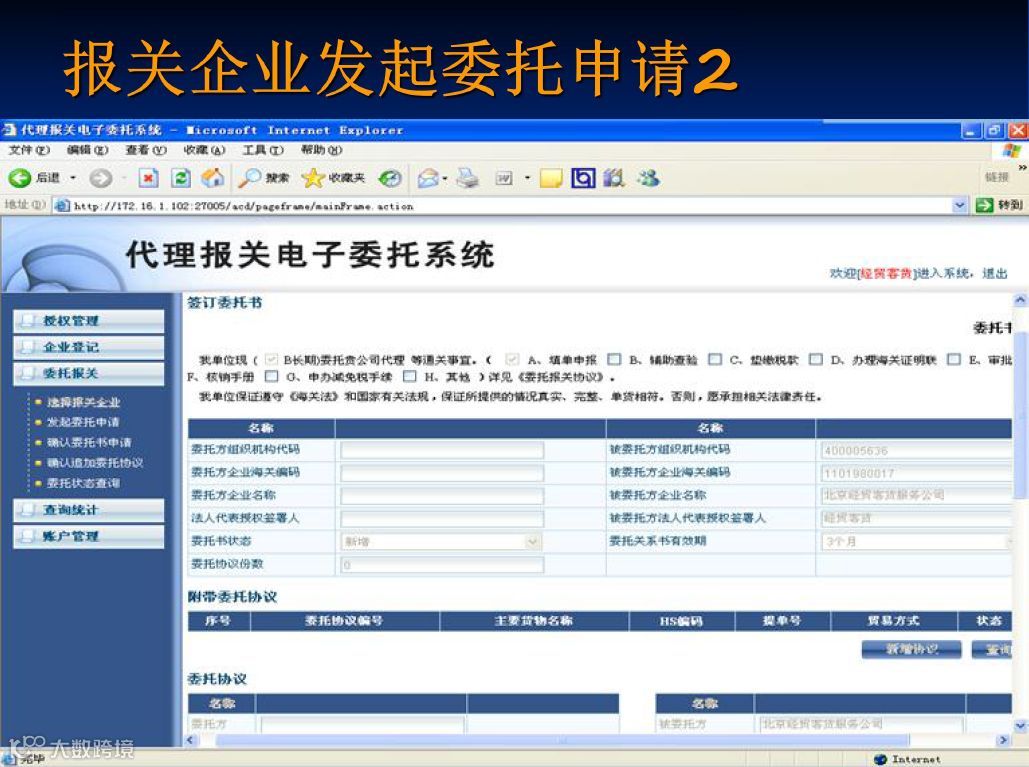Check the D、办理海关证明联 checkbox
Screen dimensions: 1029x767
pos(816,359)
